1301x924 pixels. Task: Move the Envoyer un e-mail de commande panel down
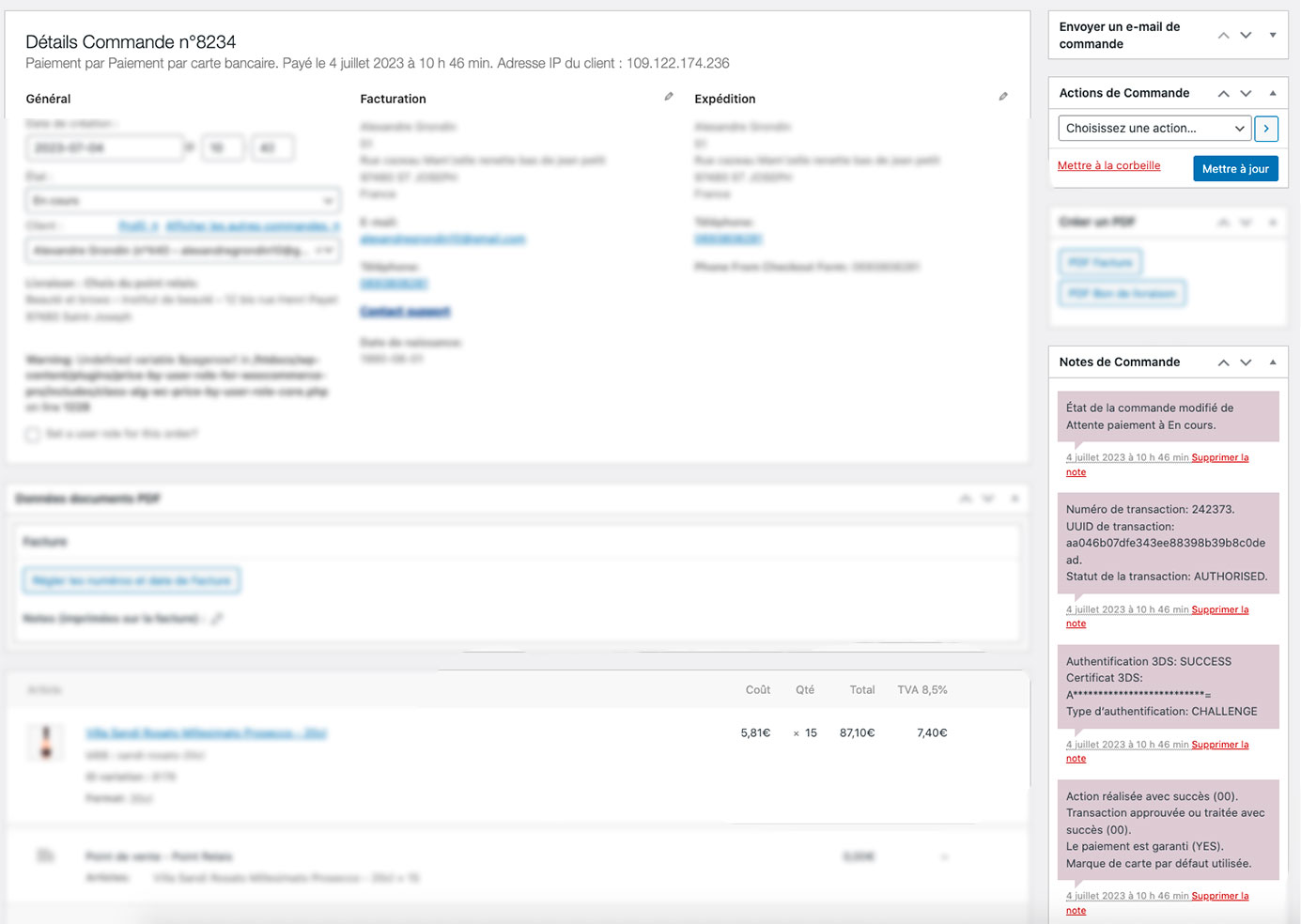coord(1246,36)
